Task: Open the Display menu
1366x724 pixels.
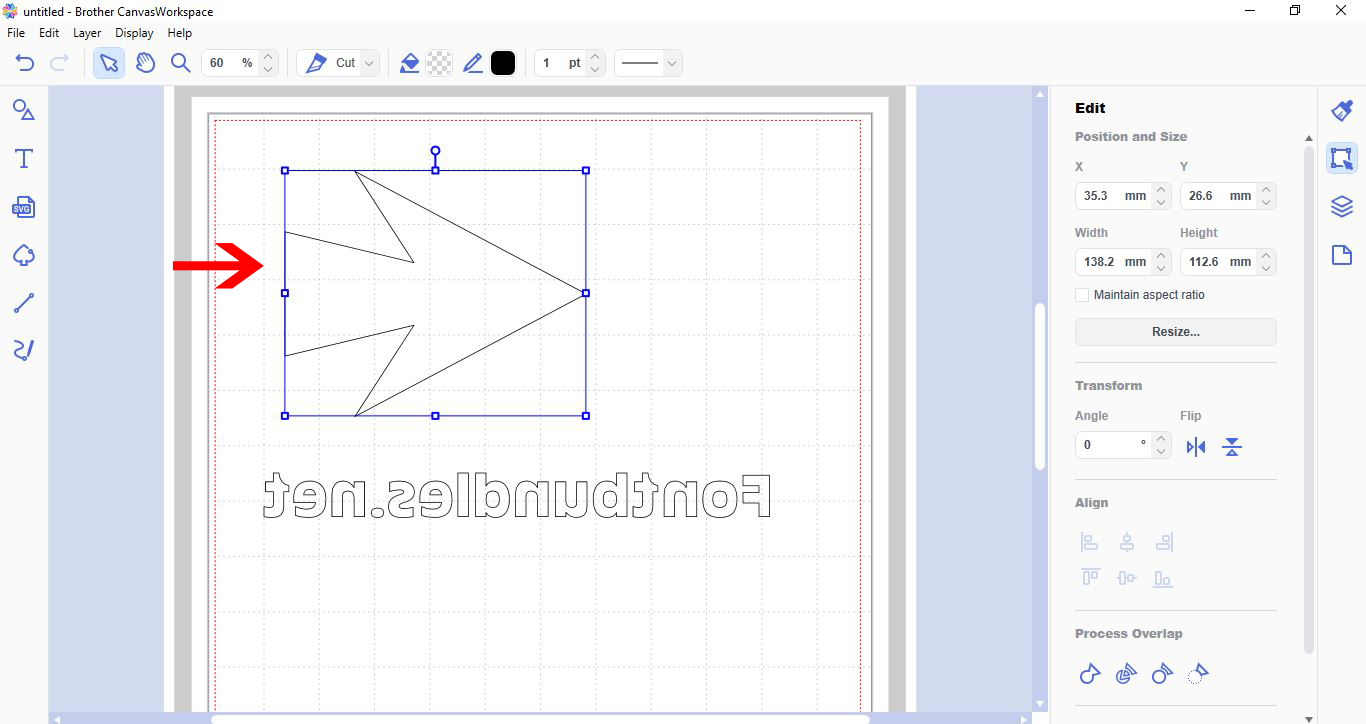Action: click(134, 33)
